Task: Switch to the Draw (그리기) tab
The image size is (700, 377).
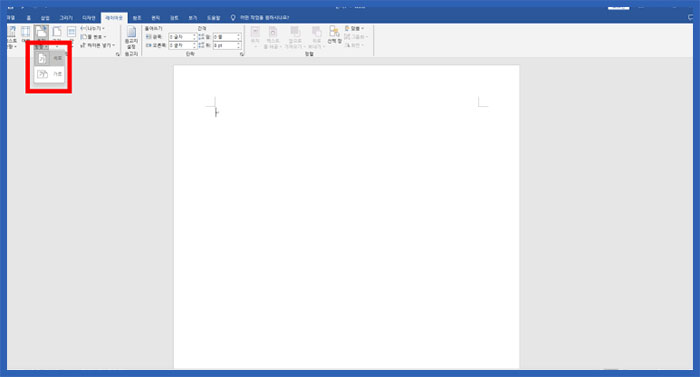Action: pyautogui.click(x=66, y=18)
